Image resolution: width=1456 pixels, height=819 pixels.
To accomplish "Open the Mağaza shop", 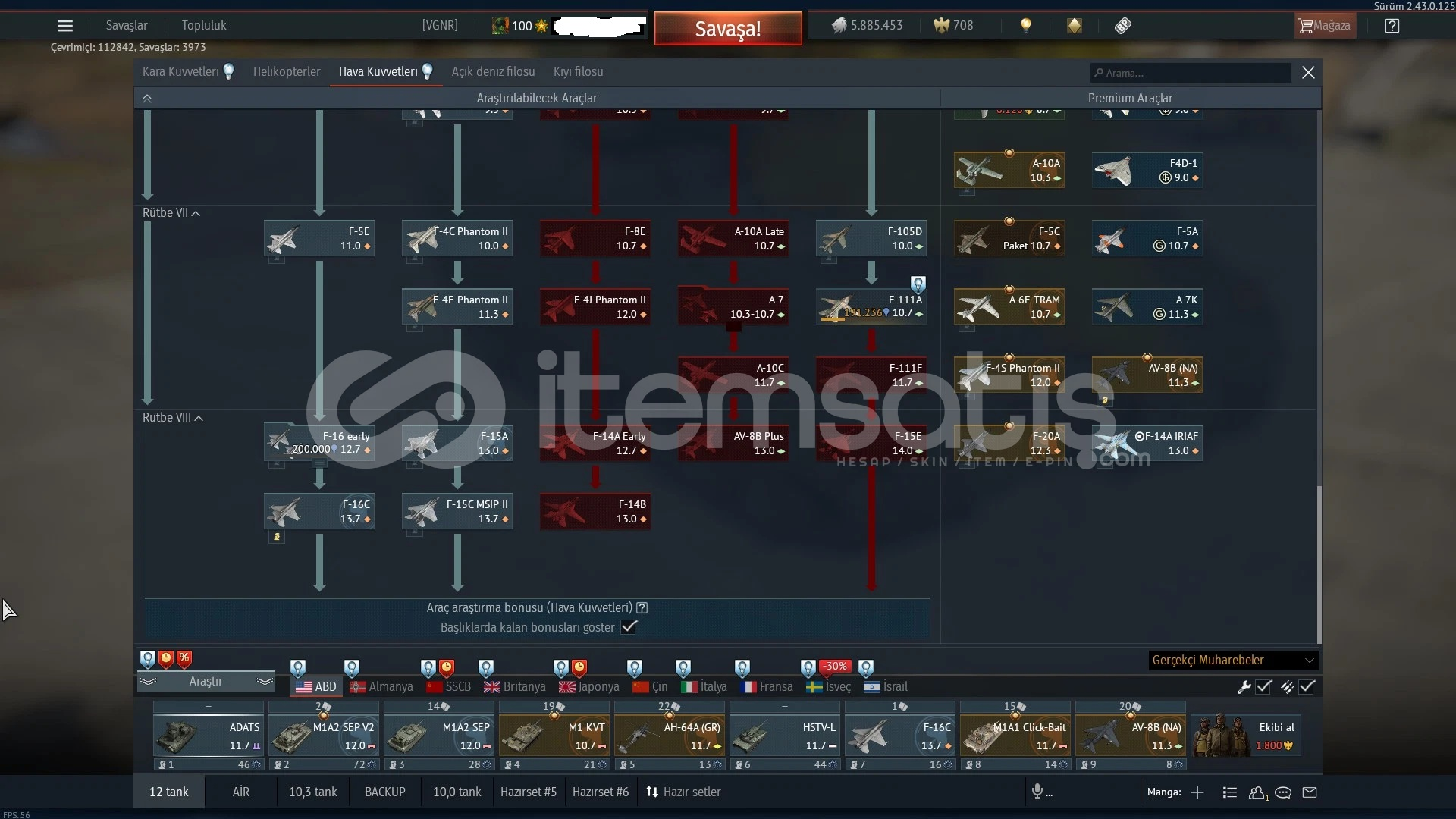I will click(1324, 26).
